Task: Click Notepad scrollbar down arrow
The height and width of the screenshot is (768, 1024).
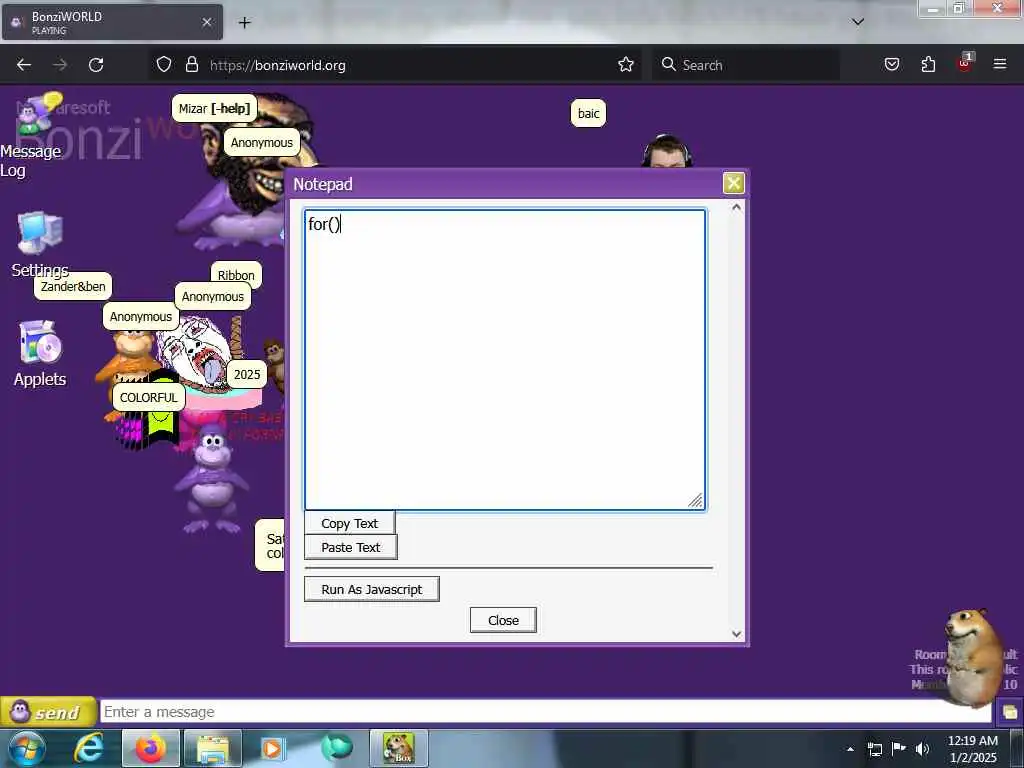Action: pos(737,634)
